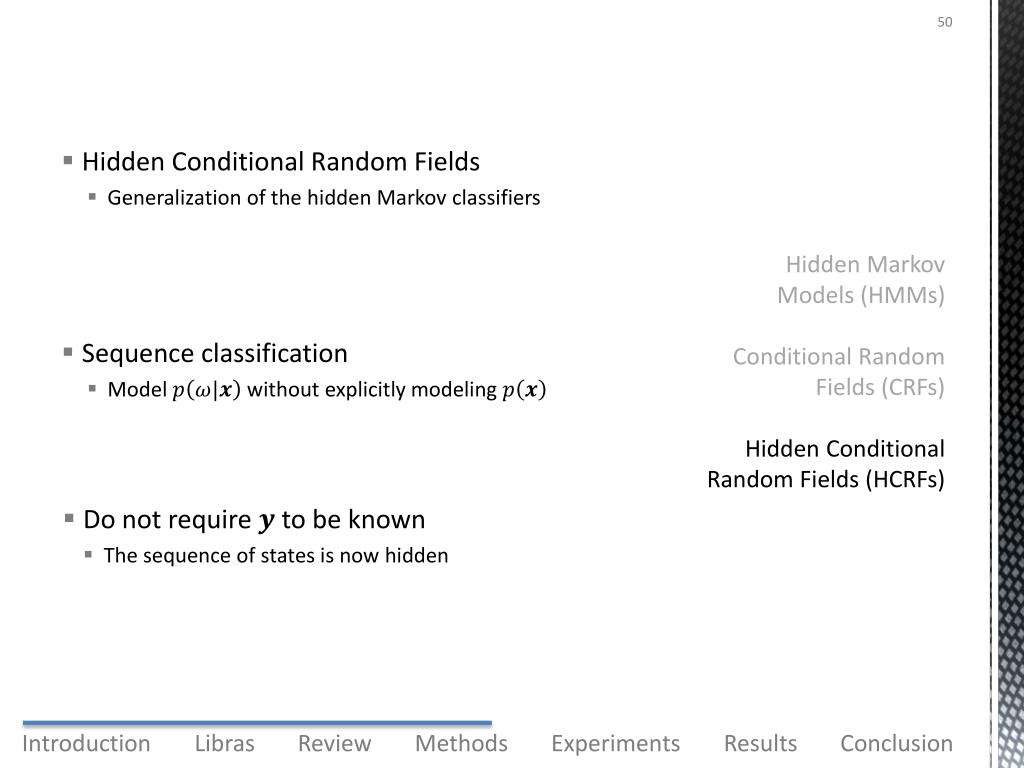Click 'Generalization of the hidden Markov classifiers'
This screenshot has height=768, width=1024.
pos(324,198)
